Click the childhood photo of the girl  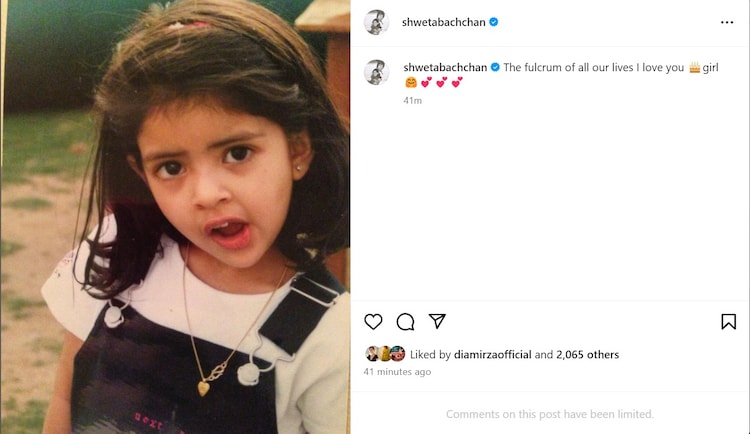[175, 217]
